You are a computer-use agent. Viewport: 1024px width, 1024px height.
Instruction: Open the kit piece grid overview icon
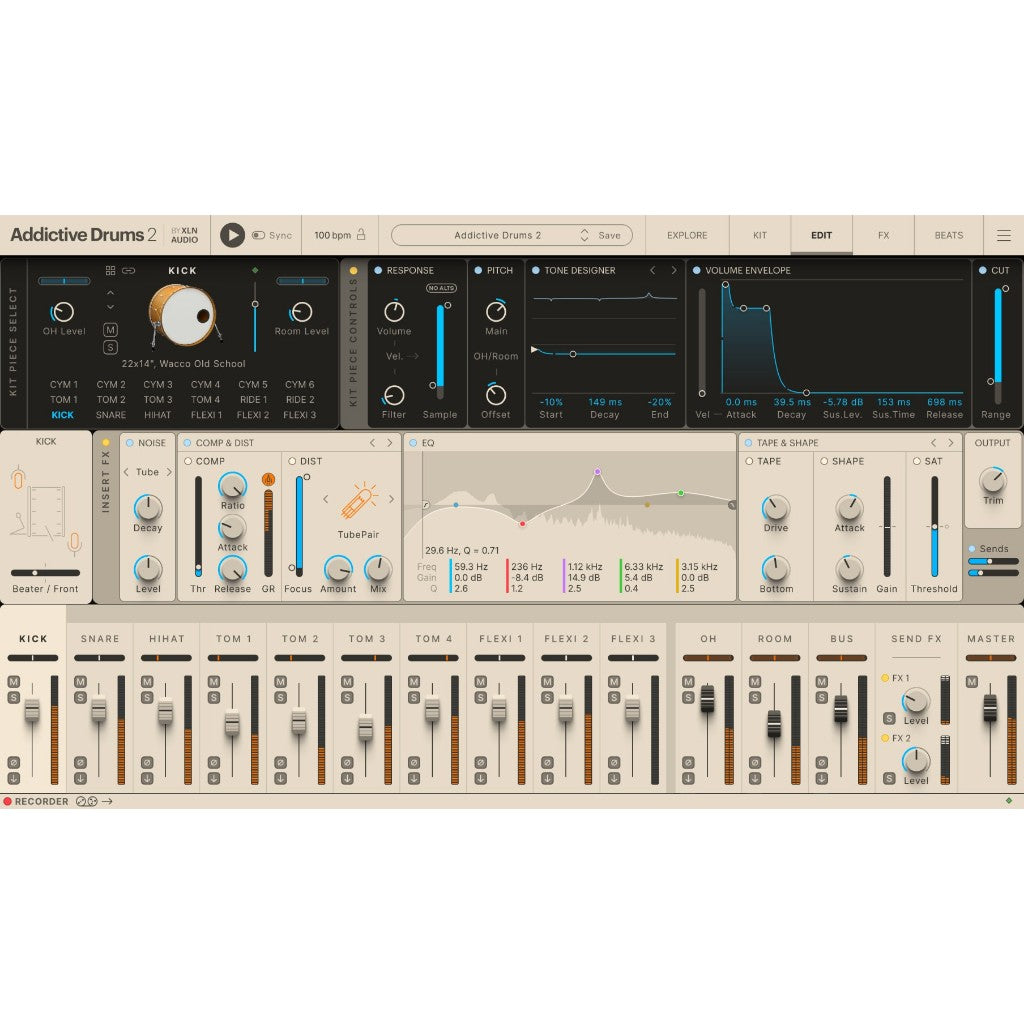click(110, 270)
